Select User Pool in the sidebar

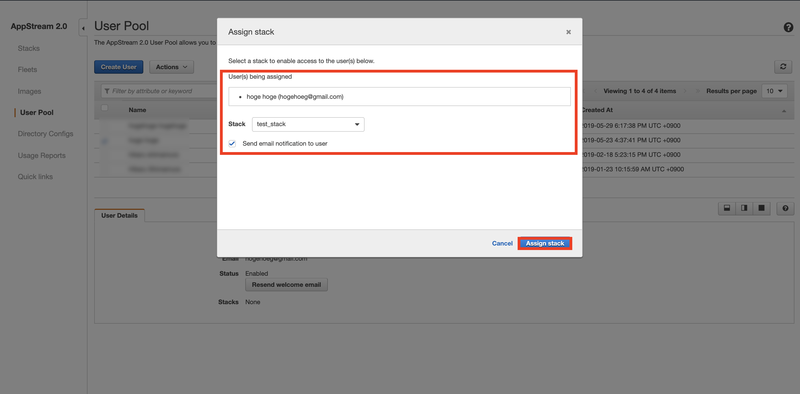coord(37,113)
